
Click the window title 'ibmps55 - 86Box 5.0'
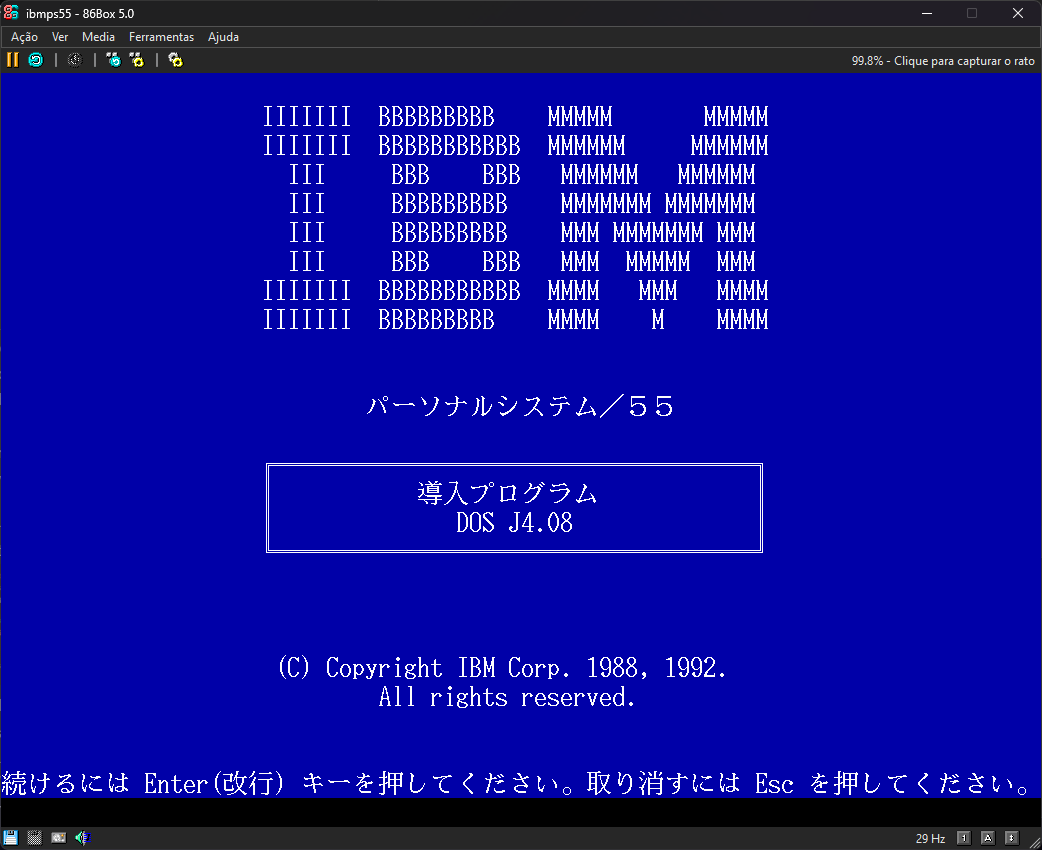[80, 13]
